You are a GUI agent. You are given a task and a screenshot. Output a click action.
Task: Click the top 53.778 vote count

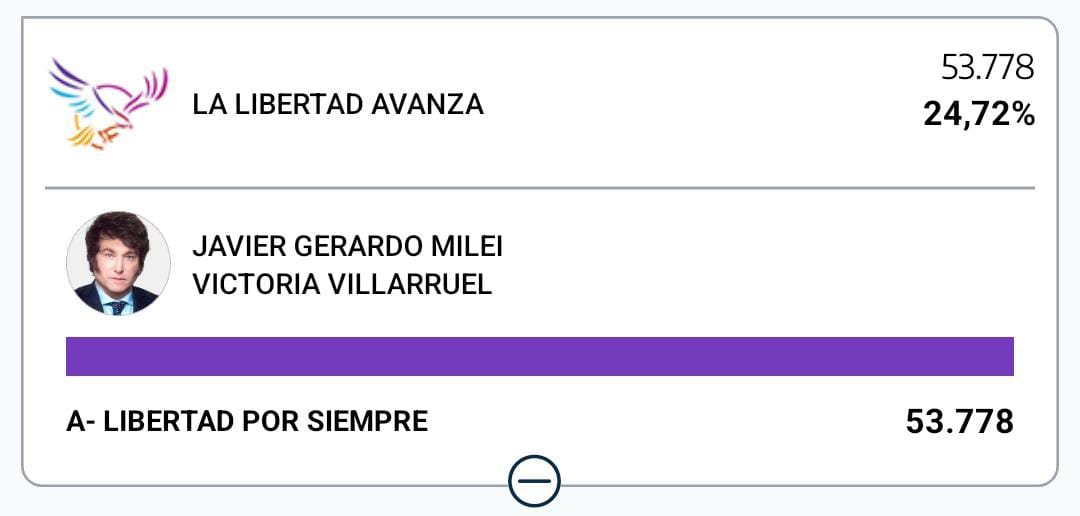coord(986,68)
